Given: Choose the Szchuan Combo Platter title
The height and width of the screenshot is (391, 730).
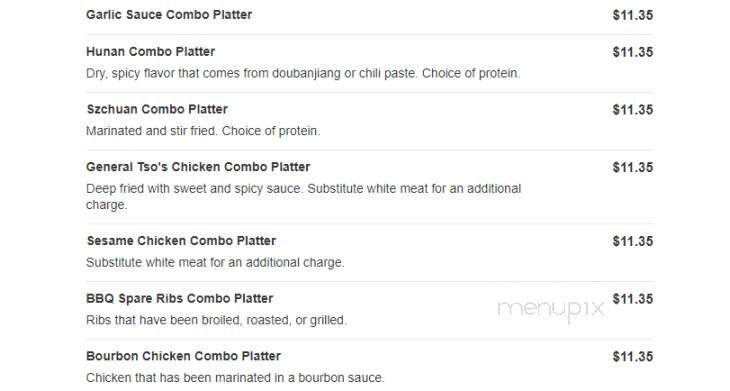Looking at the screenshot, I should pyautogui.click(x=157, y=109).
